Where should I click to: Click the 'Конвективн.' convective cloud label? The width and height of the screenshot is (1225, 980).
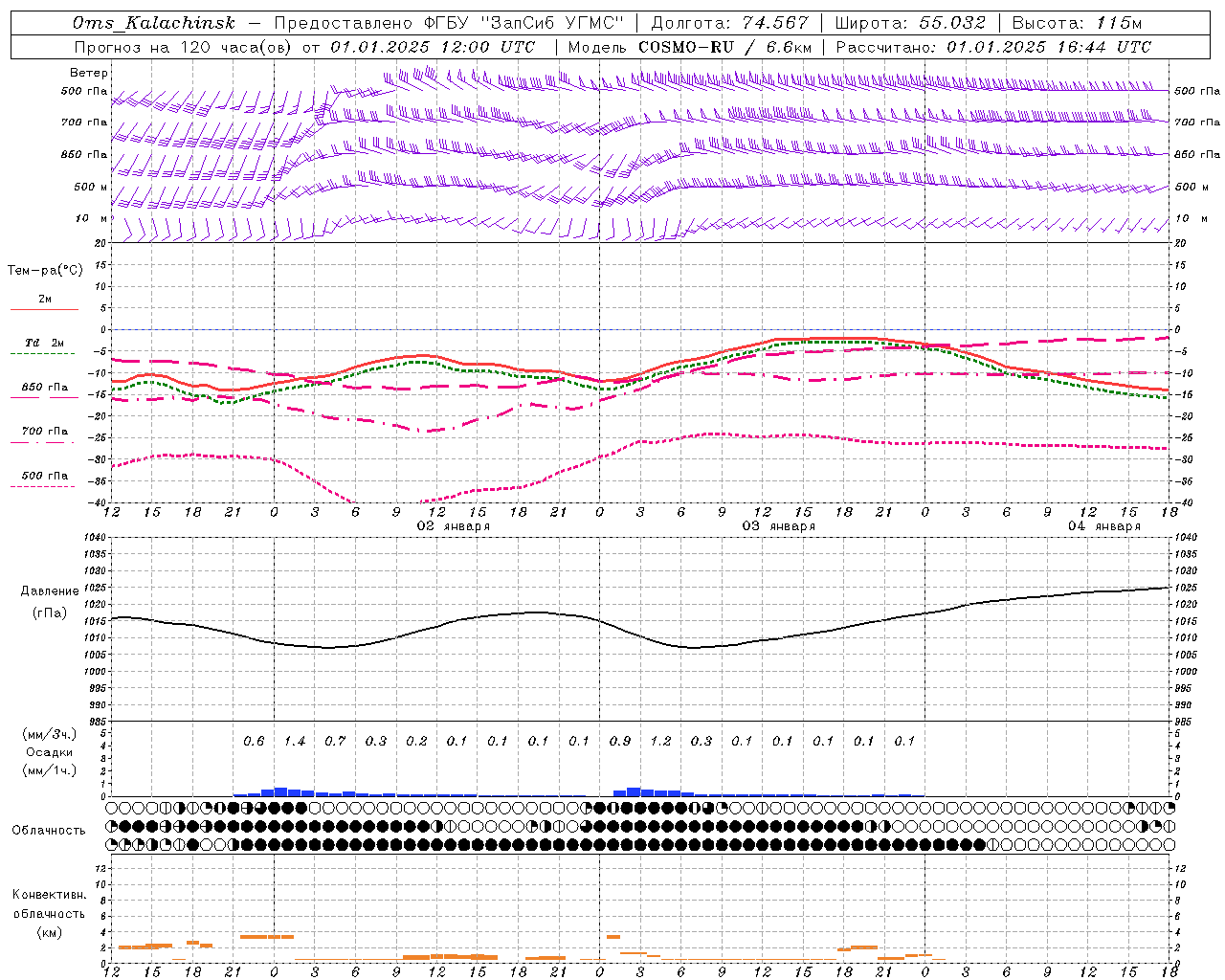50,895
